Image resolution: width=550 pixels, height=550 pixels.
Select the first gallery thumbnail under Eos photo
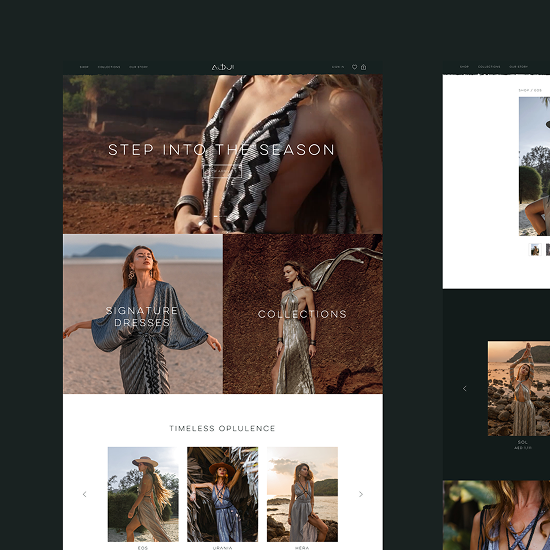coord(535,250)
